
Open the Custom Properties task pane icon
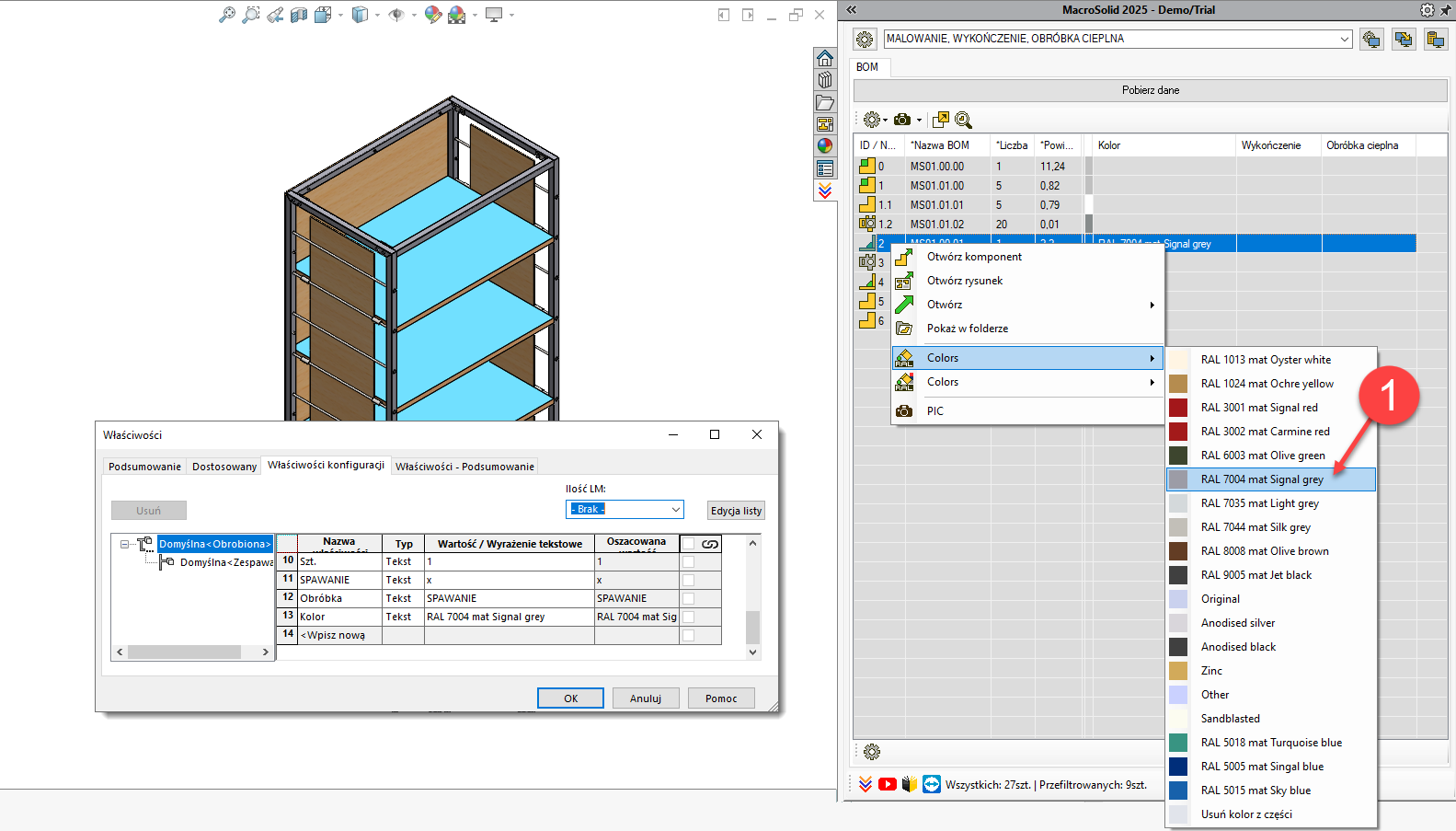825,168
